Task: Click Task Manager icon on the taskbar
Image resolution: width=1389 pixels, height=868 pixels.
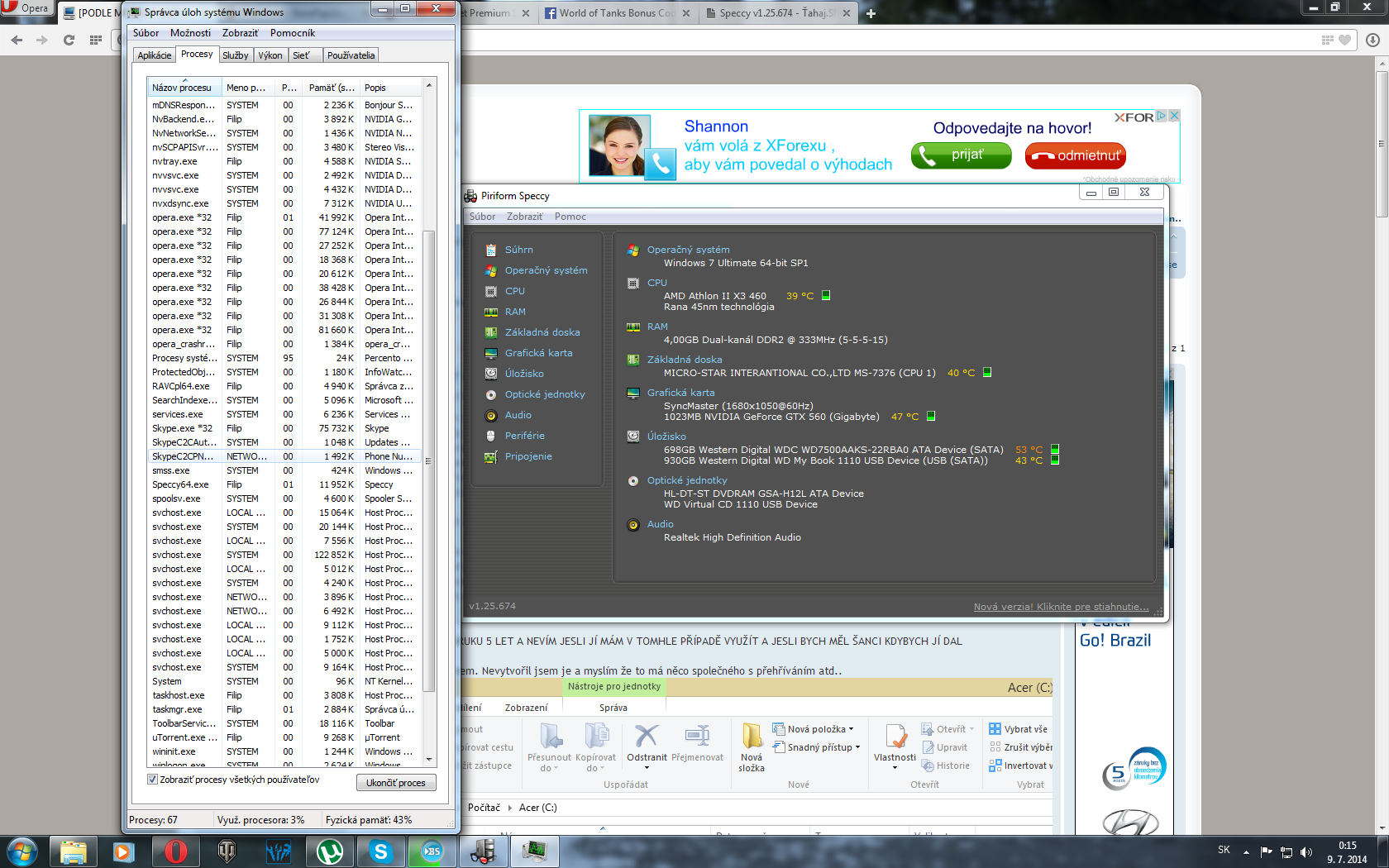Action: (535, 851)
